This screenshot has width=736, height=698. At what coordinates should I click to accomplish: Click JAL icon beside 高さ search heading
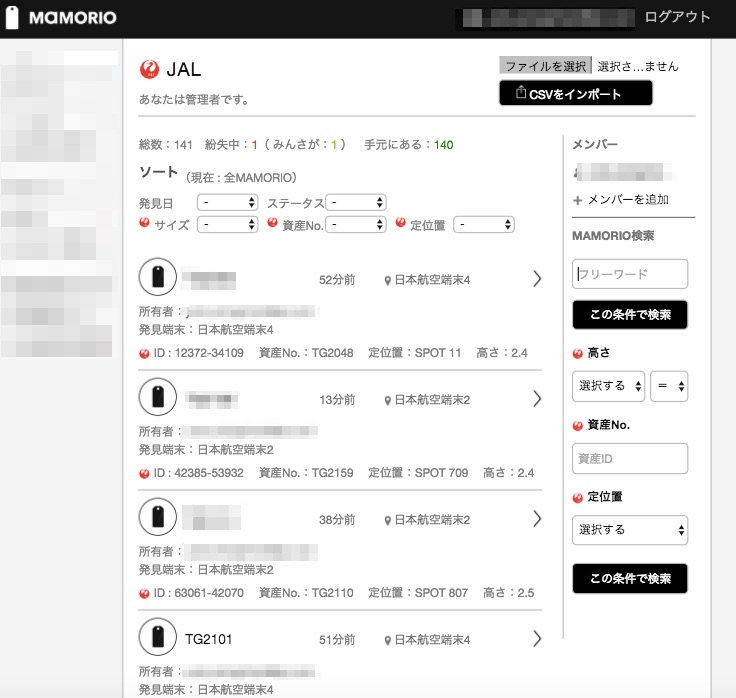[578, 354]
